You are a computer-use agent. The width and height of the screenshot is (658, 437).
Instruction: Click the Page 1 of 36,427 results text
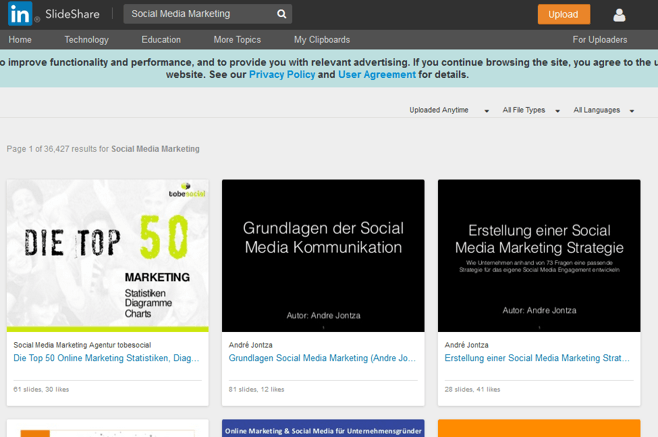point(103,149)
